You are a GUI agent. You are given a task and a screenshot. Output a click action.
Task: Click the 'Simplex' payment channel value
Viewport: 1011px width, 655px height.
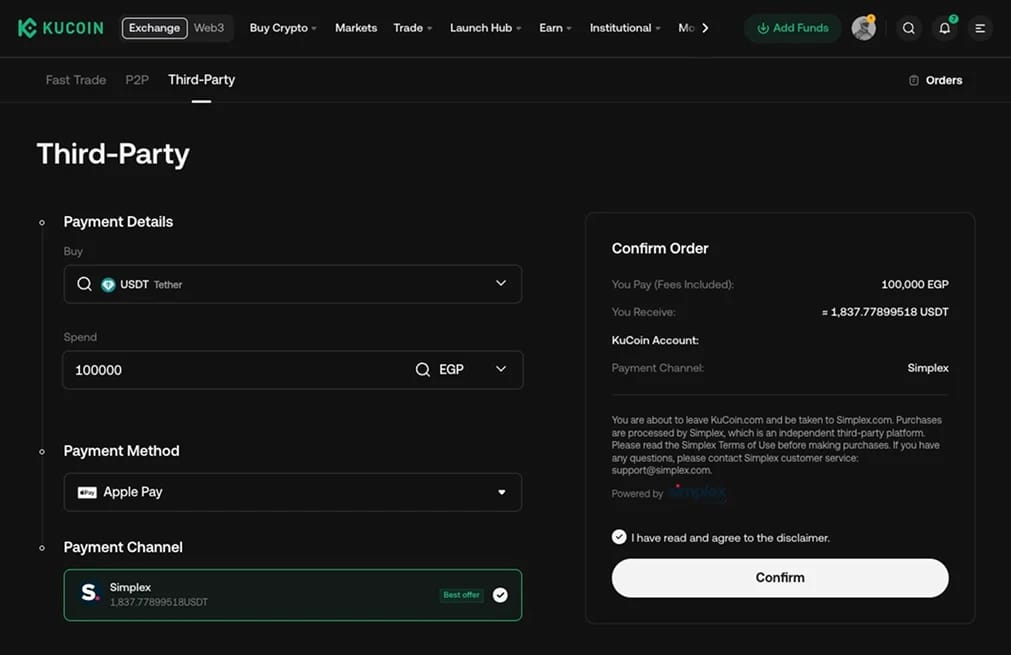click(928, 368)
